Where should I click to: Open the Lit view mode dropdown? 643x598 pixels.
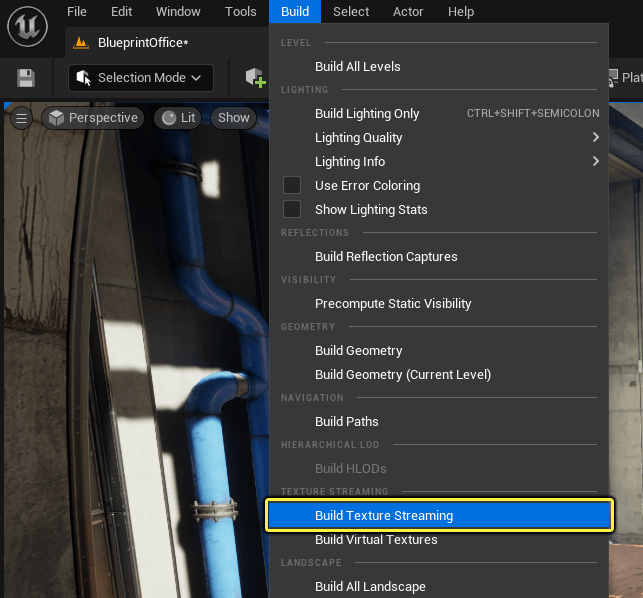click(178, 118)
